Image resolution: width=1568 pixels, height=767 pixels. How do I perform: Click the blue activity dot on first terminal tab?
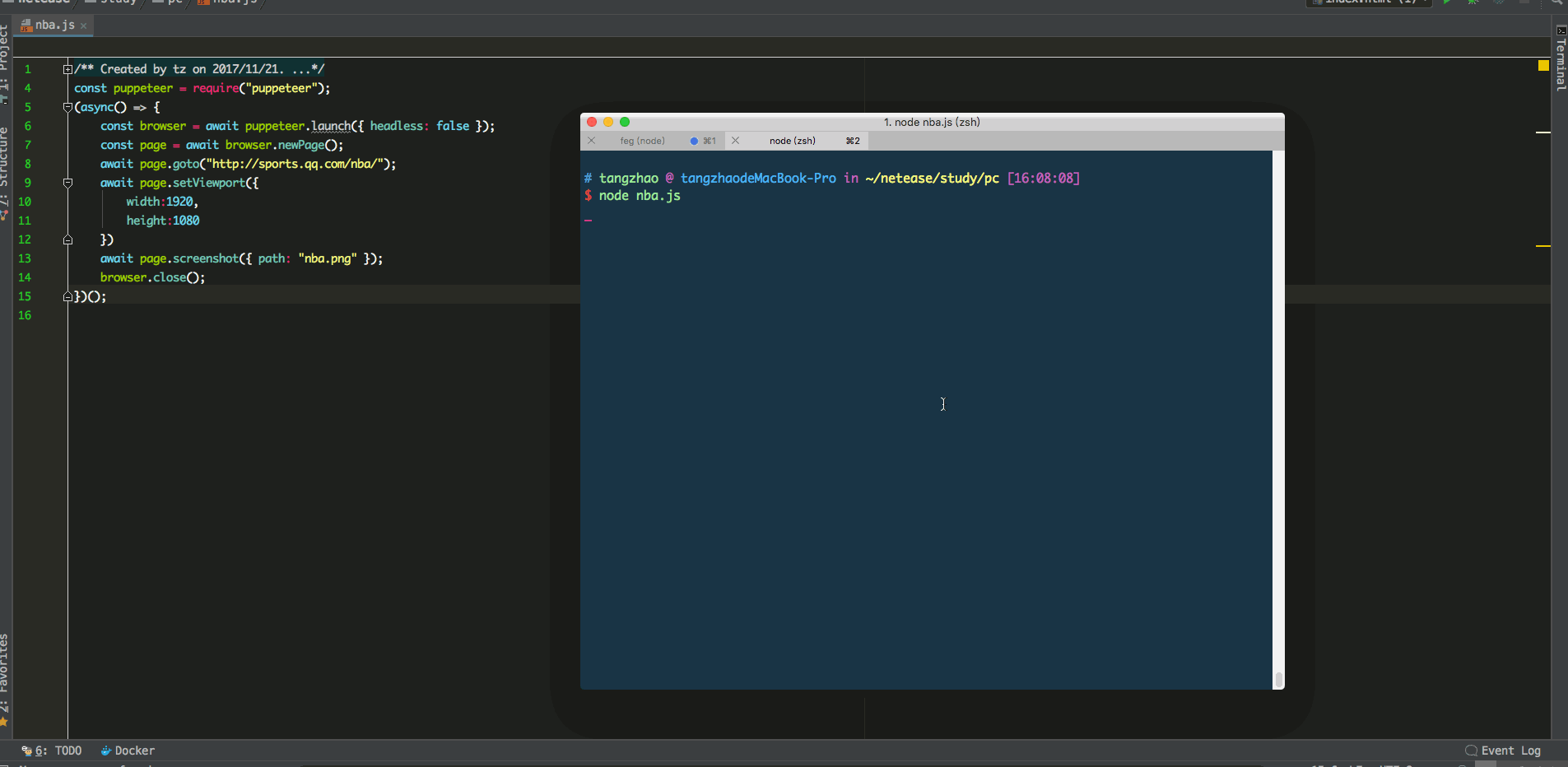(x=694, y=141)
